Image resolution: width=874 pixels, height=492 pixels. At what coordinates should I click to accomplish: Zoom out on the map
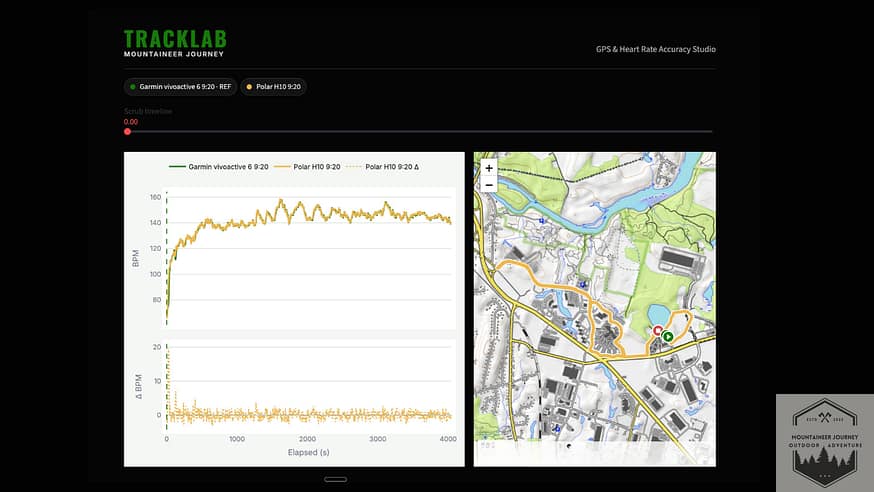(x=489, y=185)
